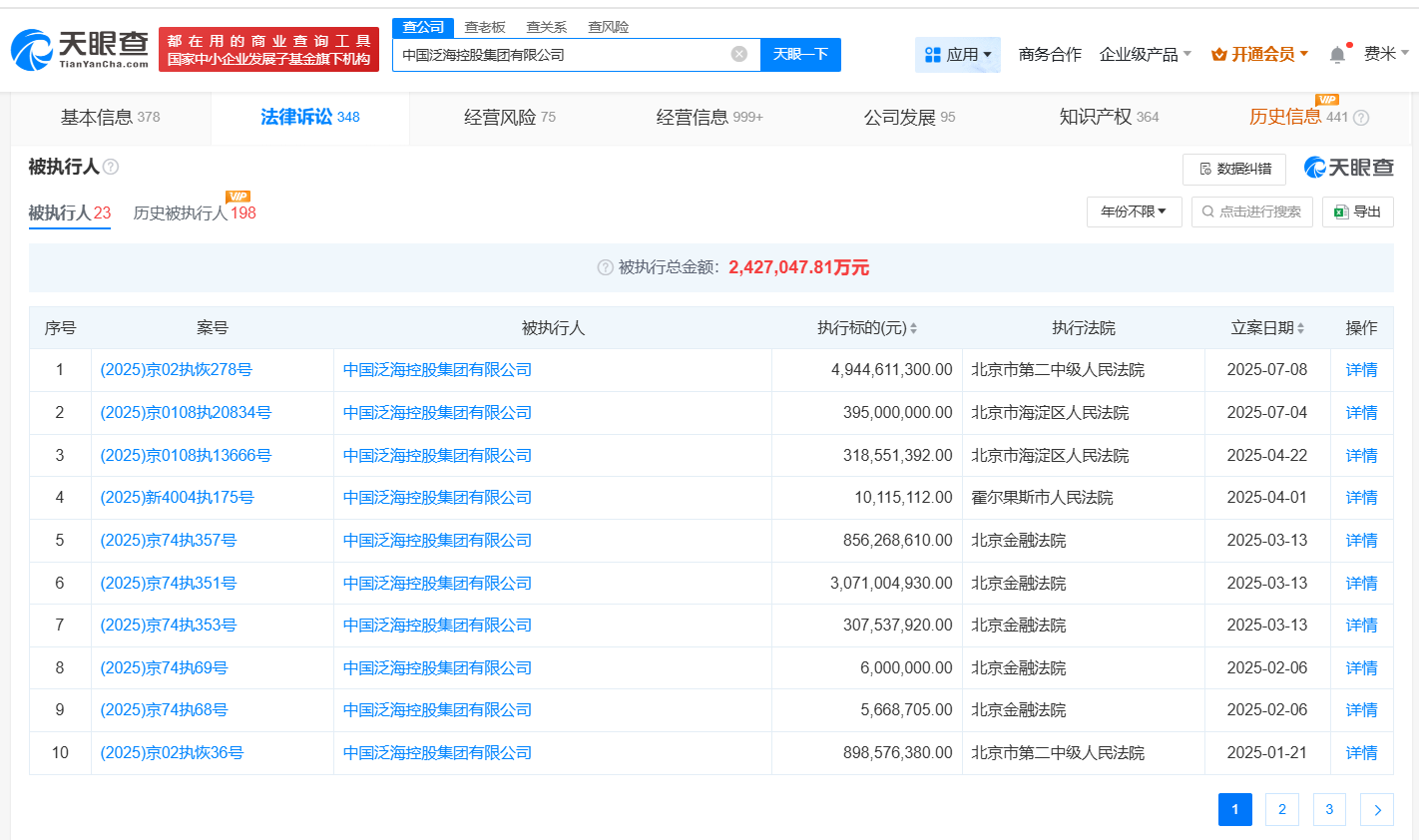The width and height of the screenshot is (1419, 840).
Task: Open the 开通会员 membership dropdown
Action: pyautogui.click(x=1259, y=55)
